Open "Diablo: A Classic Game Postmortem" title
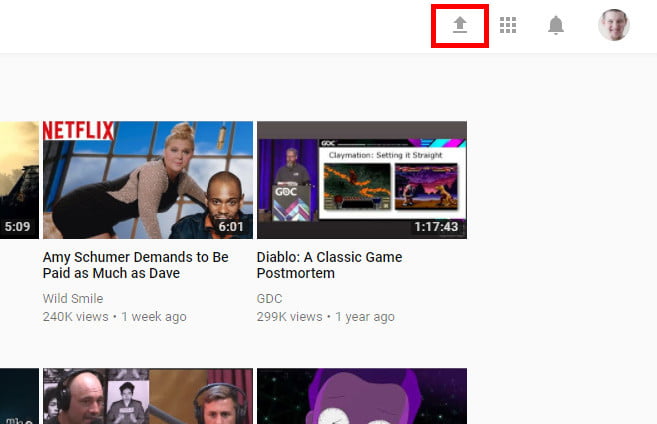657x424 pixels. click(x=330, y=265)
